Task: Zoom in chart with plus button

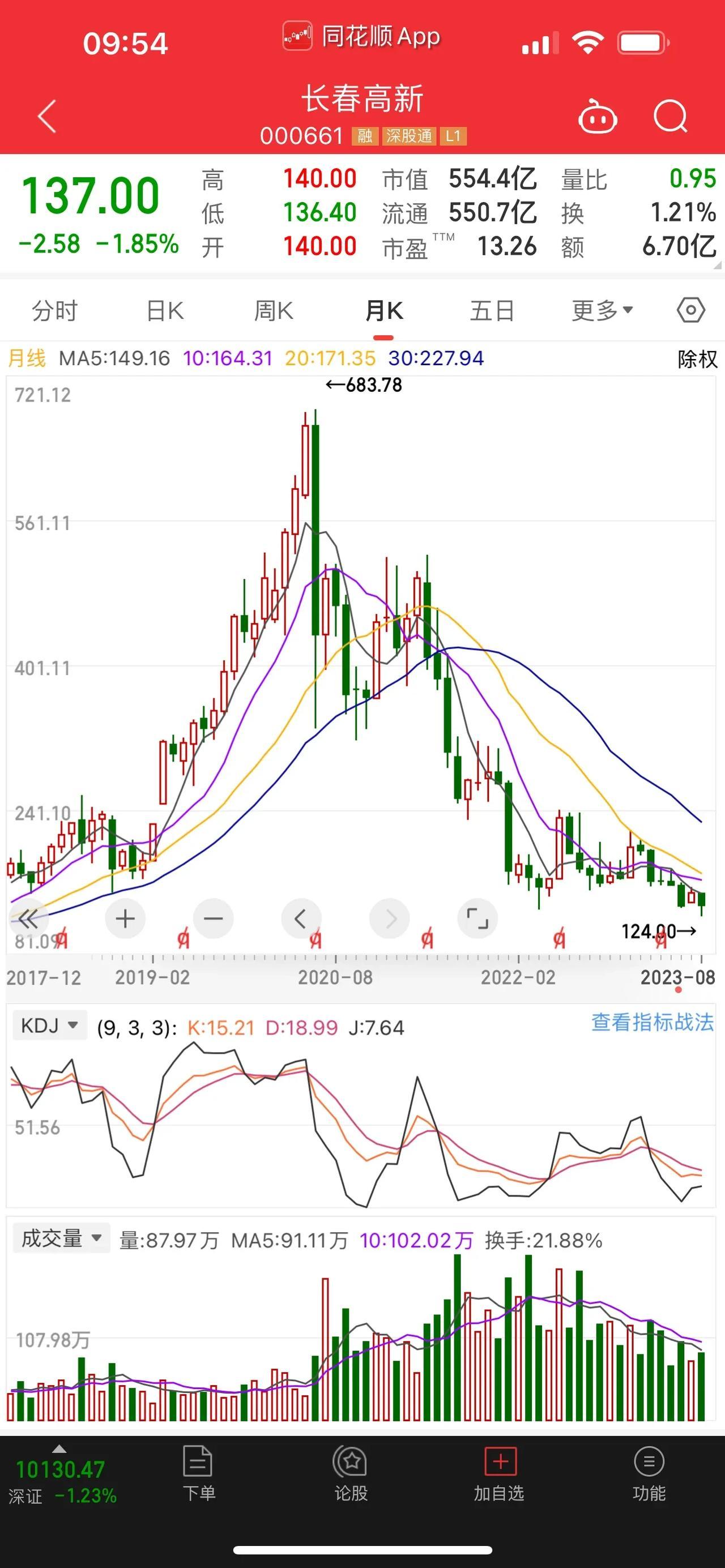Action: 125,918
